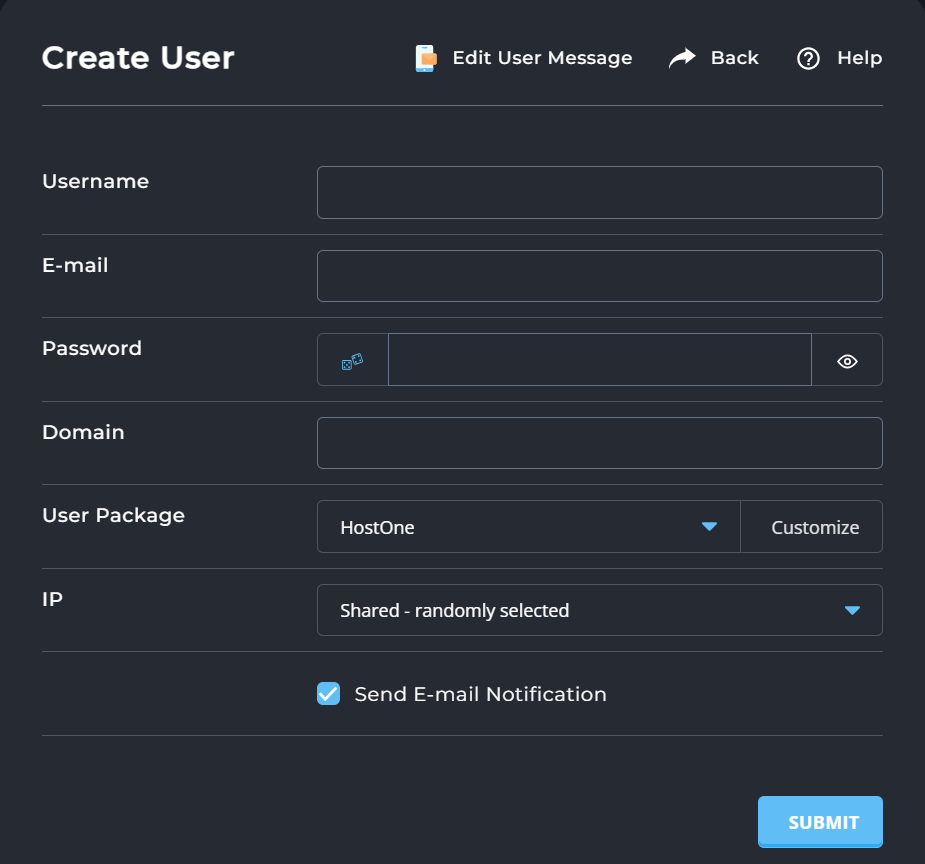Click the blue arrow in the IP selector
This screenshot has width=925, height=864.
[852, 610]
